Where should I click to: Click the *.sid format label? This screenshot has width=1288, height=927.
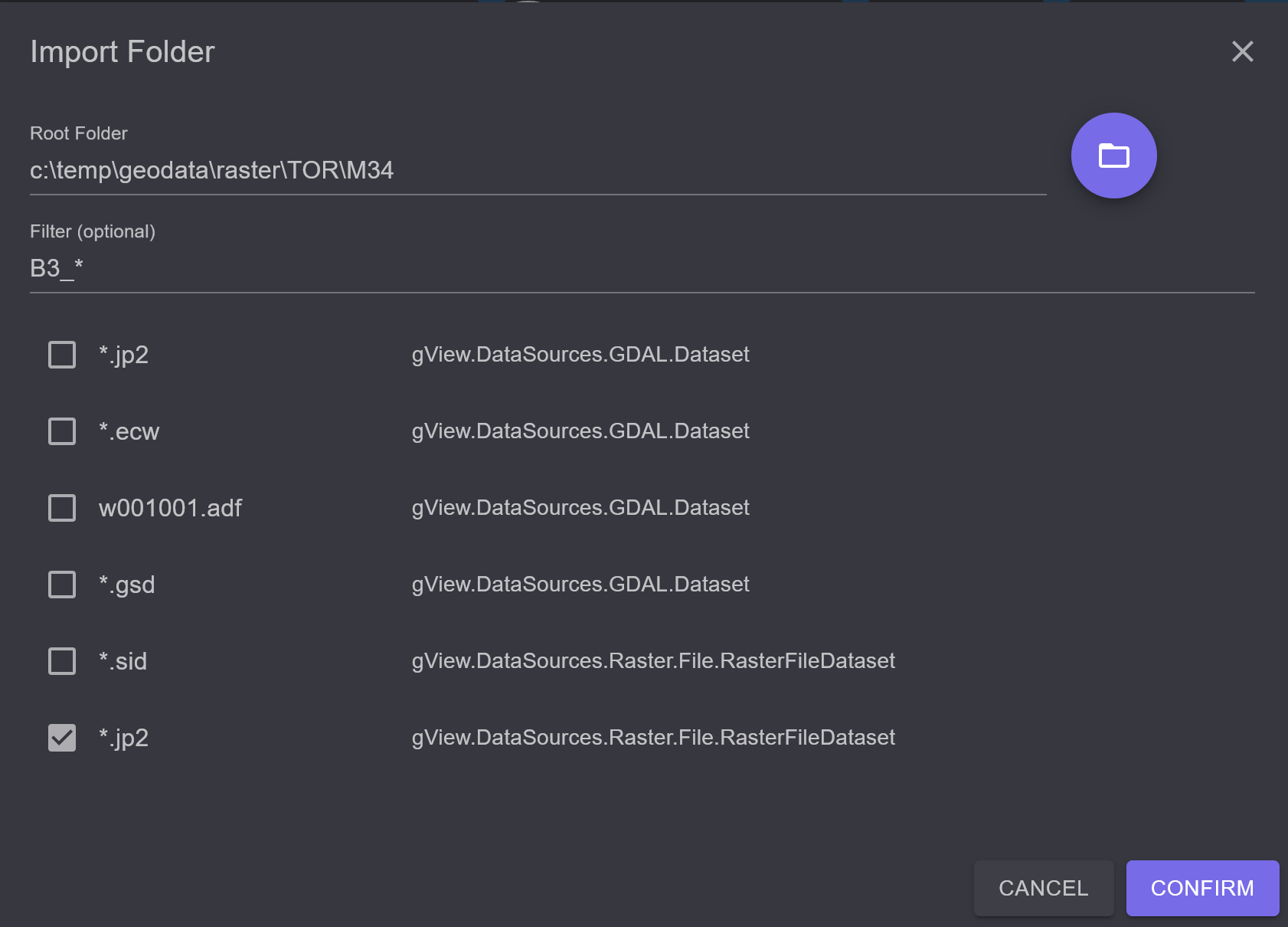[123, 661]
